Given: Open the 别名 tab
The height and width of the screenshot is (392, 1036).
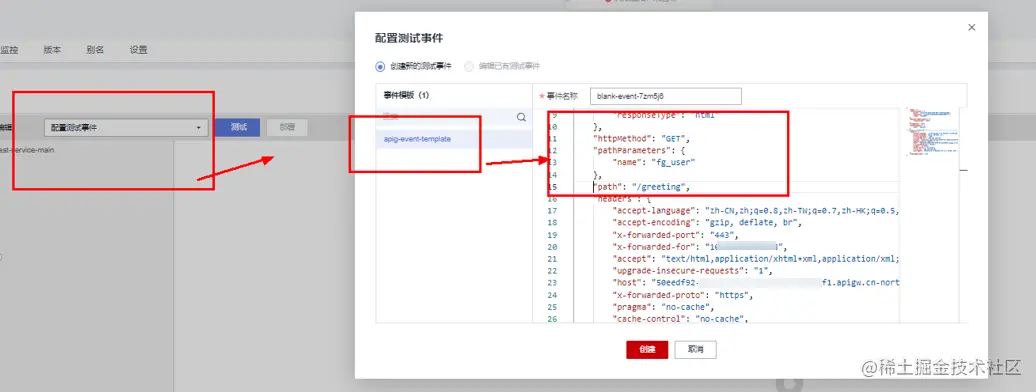Looking at the screenshot, I should tap(95, 50).
